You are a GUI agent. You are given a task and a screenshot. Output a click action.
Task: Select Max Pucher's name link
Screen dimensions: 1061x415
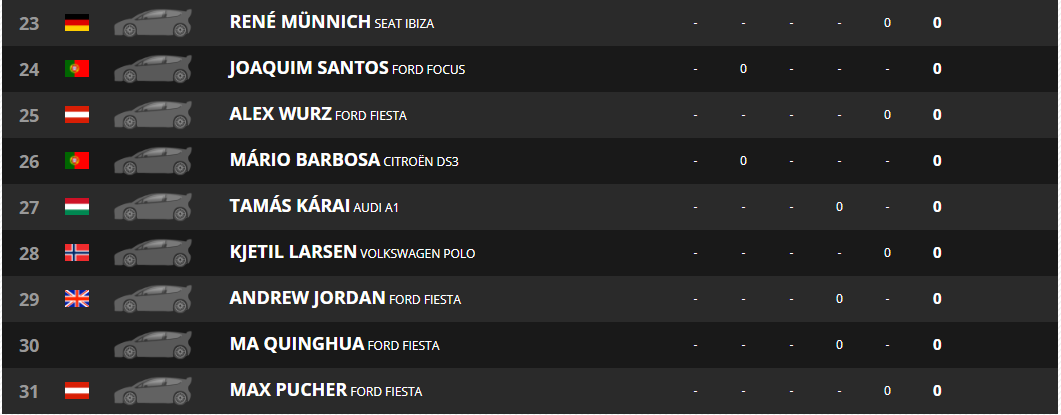pos(288,391)
